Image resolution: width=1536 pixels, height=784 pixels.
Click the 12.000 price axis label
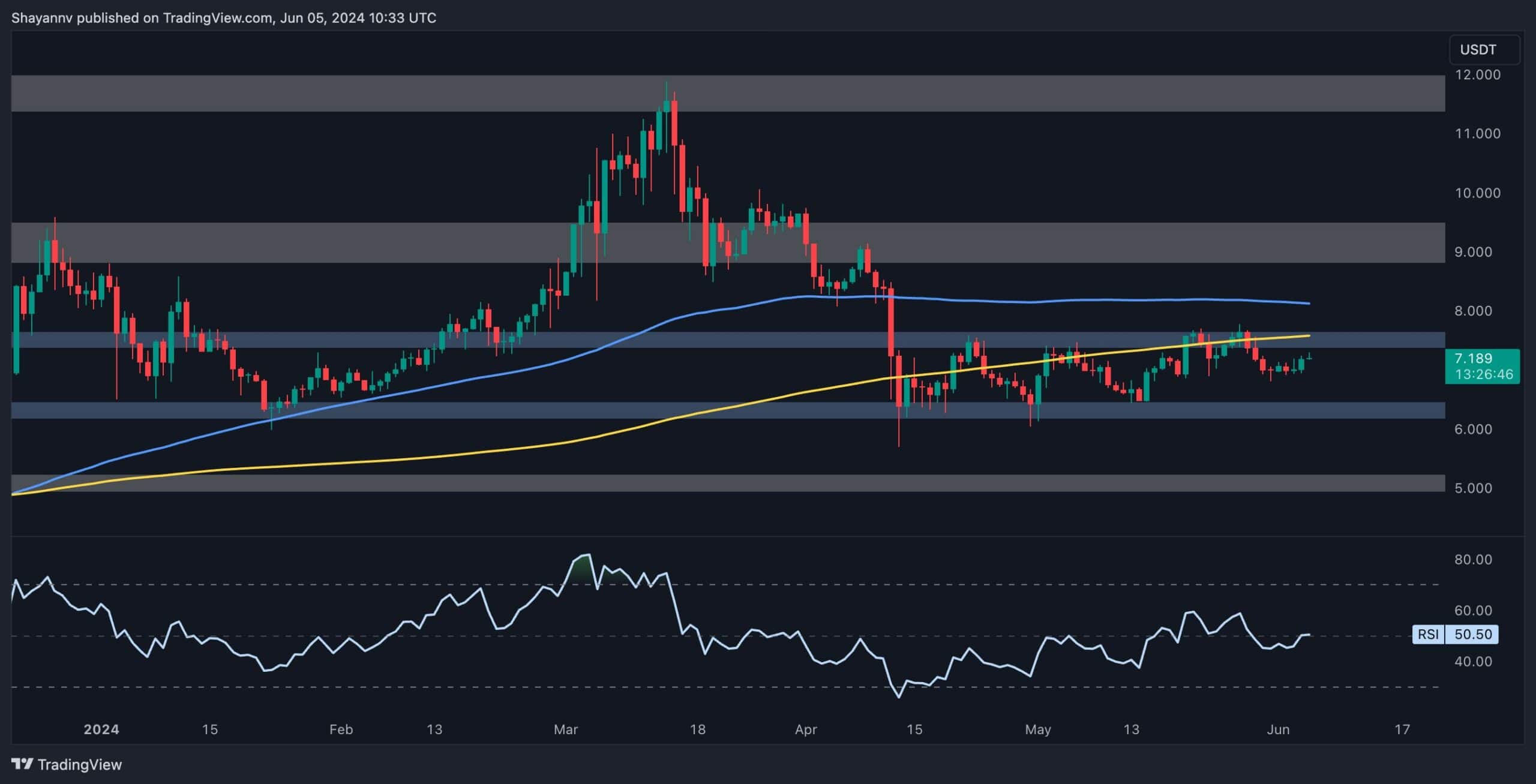click(1477, 74)
